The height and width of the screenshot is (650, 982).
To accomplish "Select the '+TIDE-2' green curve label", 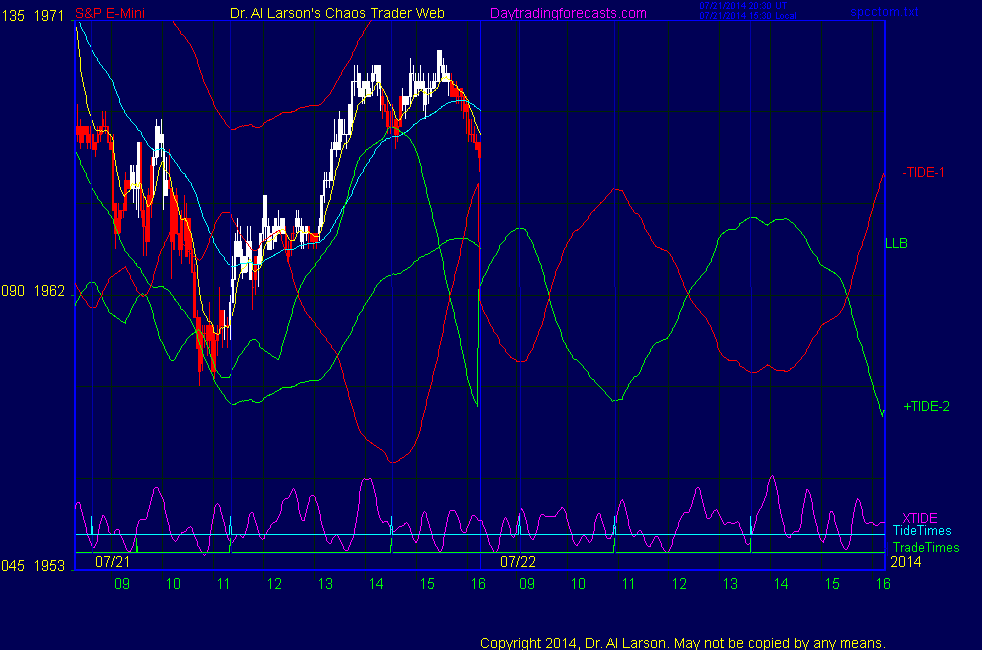I will (926, 406).
